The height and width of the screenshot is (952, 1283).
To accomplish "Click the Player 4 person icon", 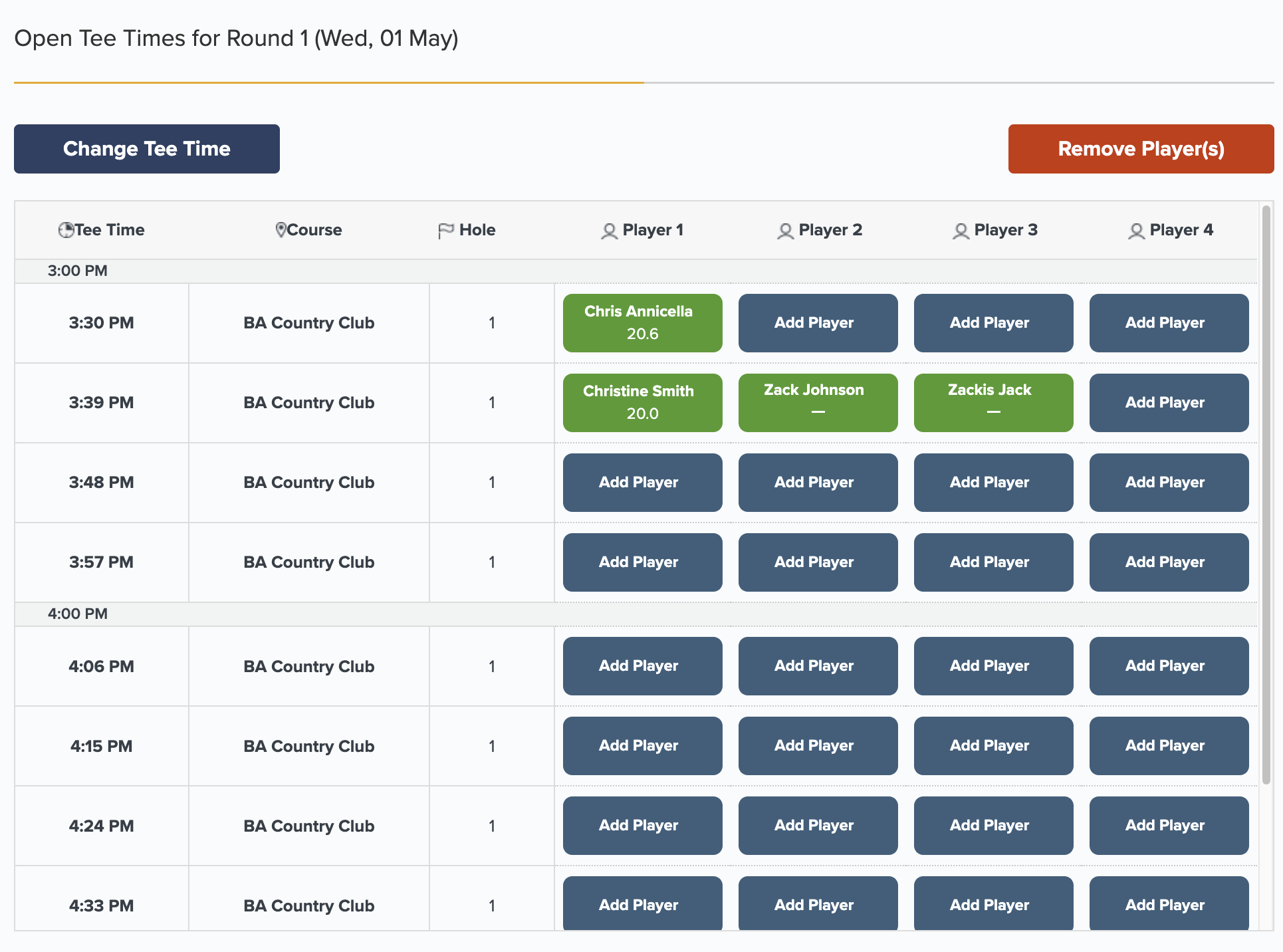I will 1136,231.
